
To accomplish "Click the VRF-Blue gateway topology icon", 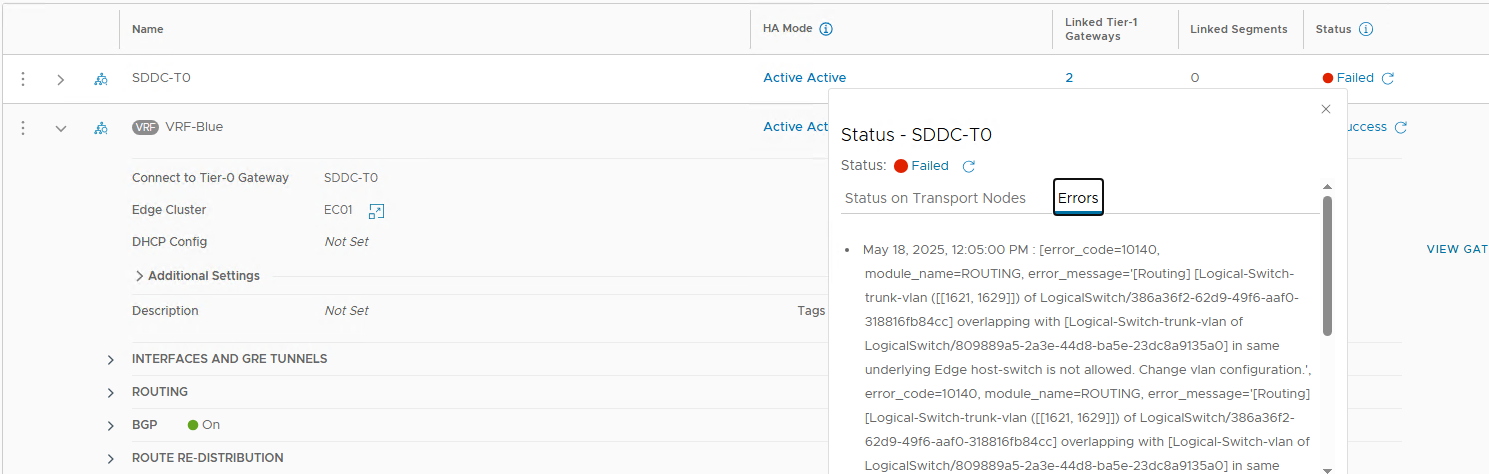I will tap(101, 128).
